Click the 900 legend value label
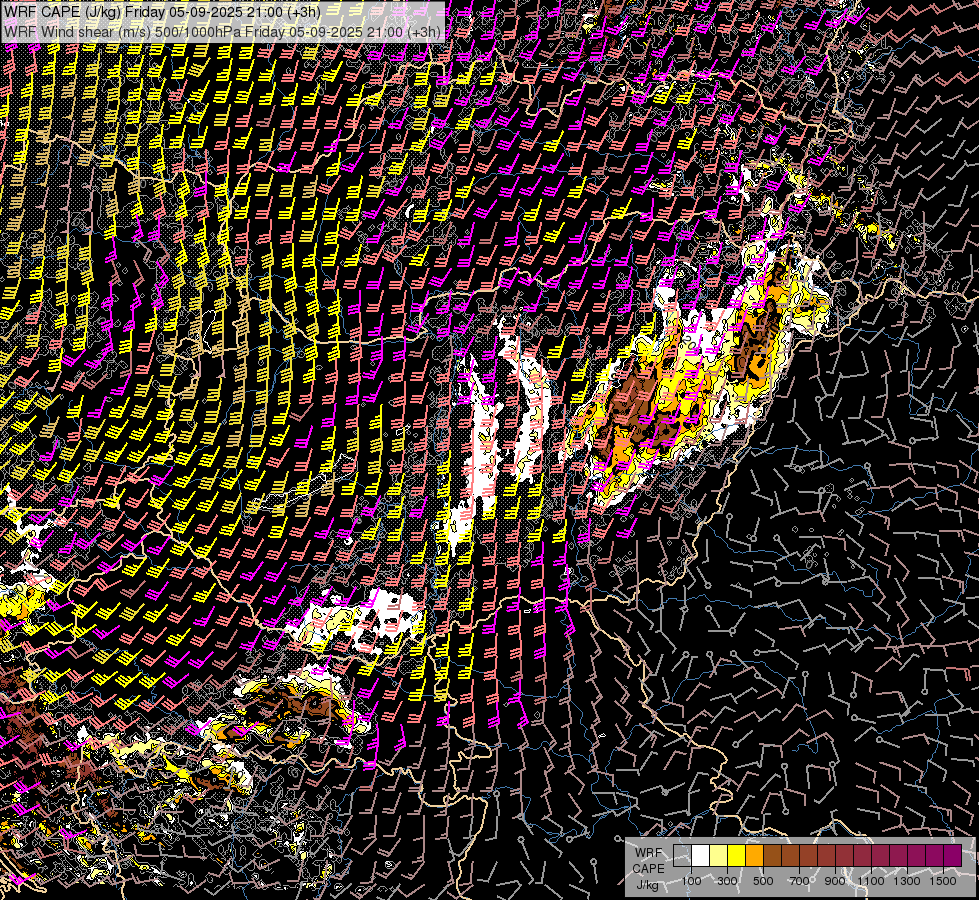The height and width of the screenshot is (900, 979). [x=835, y=881]
